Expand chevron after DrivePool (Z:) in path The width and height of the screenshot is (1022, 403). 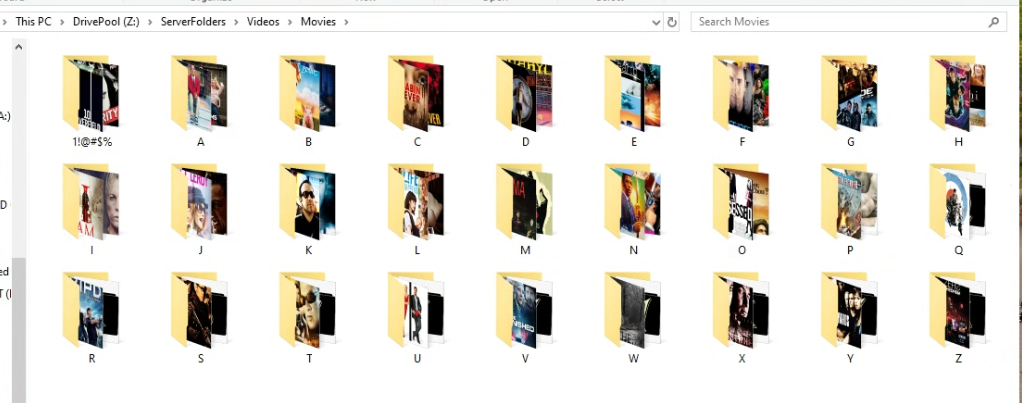click(x=149, y=22)
